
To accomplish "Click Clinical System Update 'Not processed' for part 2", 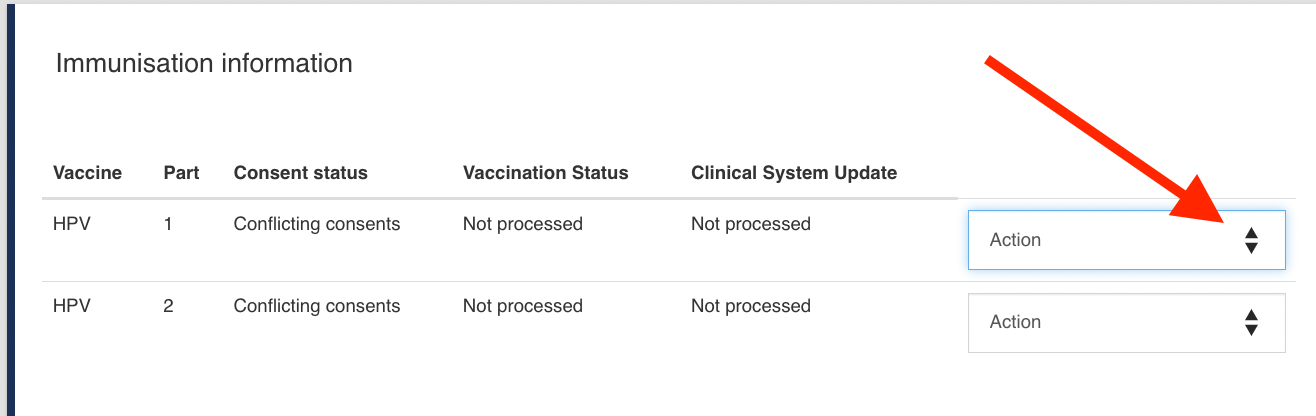I will tap(751, 306).
